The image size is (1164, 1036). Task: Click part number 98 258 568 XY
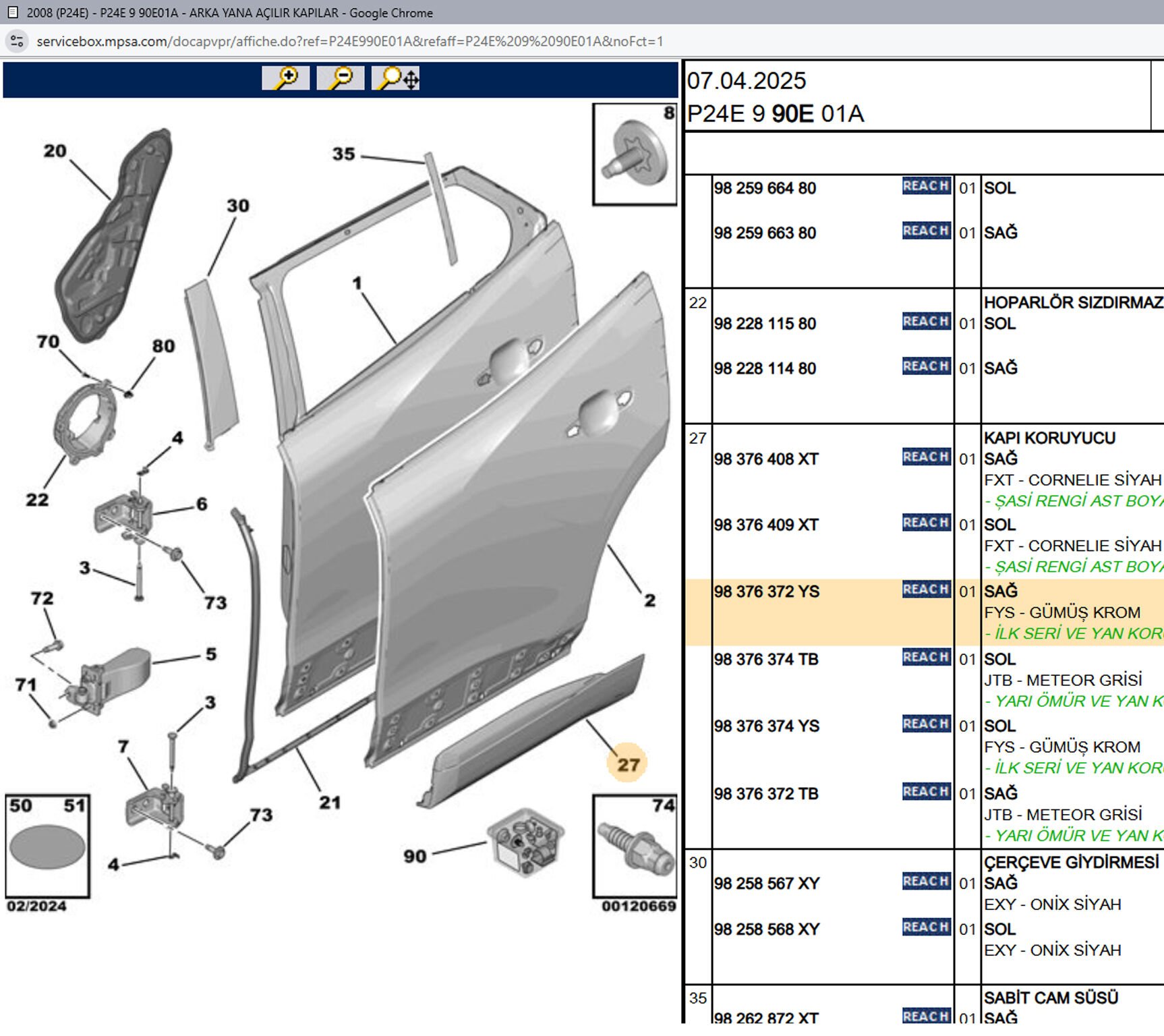(767, 929)
